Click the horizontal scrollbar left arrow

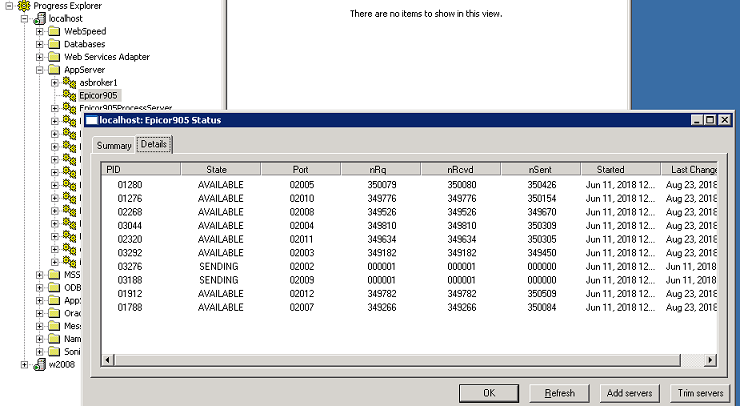coord(108,360)
